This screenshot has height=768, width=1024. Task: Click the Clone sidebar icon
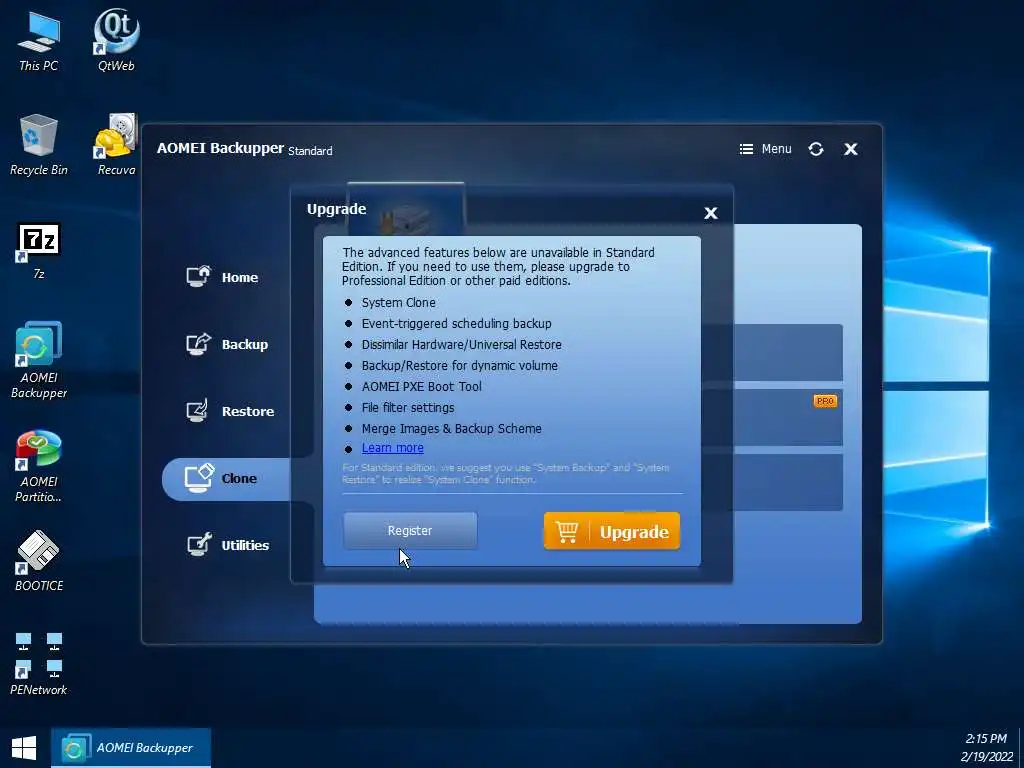[199, 478]
